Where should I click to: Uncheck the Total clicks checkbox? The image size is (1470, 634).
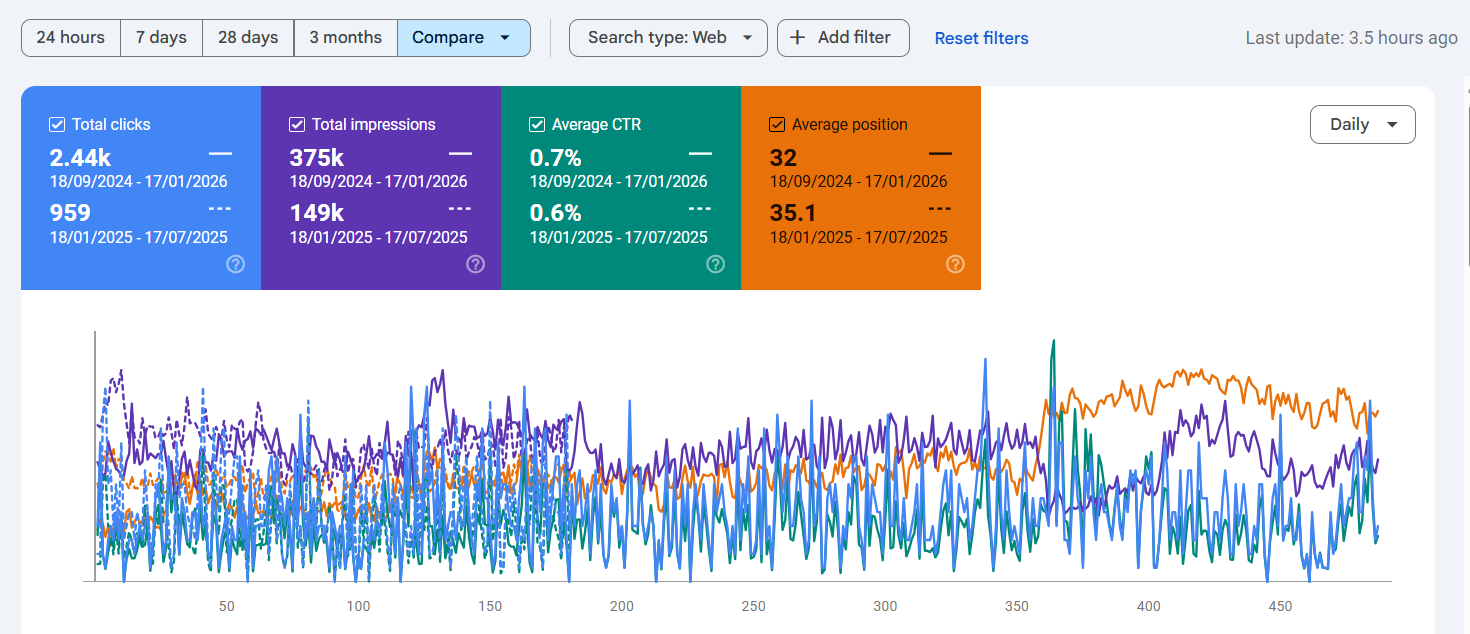[x=56, y=124]
